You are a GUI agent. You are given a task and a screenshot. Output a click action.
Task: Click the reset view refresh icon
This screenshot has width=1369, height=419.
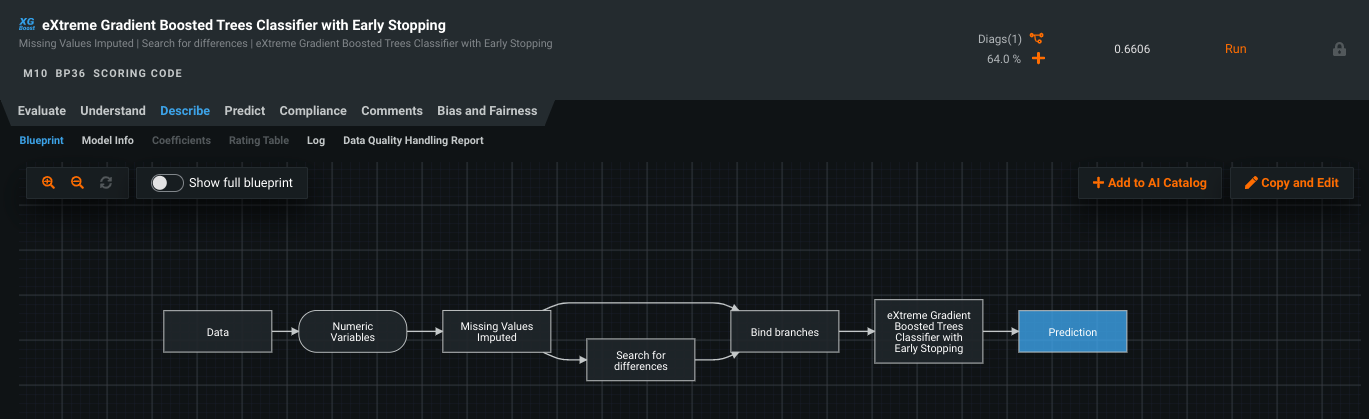point(106,183)
